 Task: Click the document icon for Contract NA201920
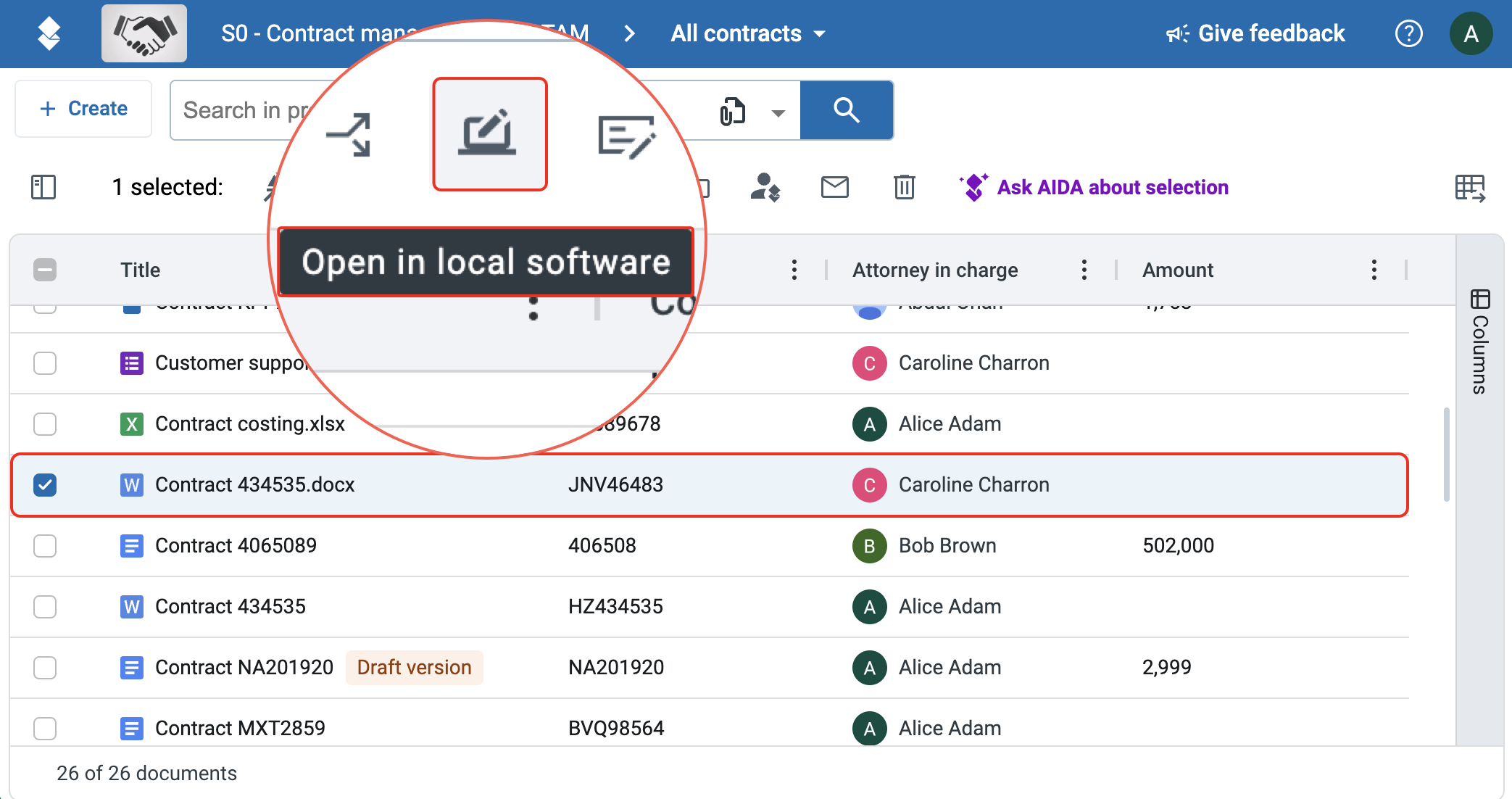[x=131, y=667]
